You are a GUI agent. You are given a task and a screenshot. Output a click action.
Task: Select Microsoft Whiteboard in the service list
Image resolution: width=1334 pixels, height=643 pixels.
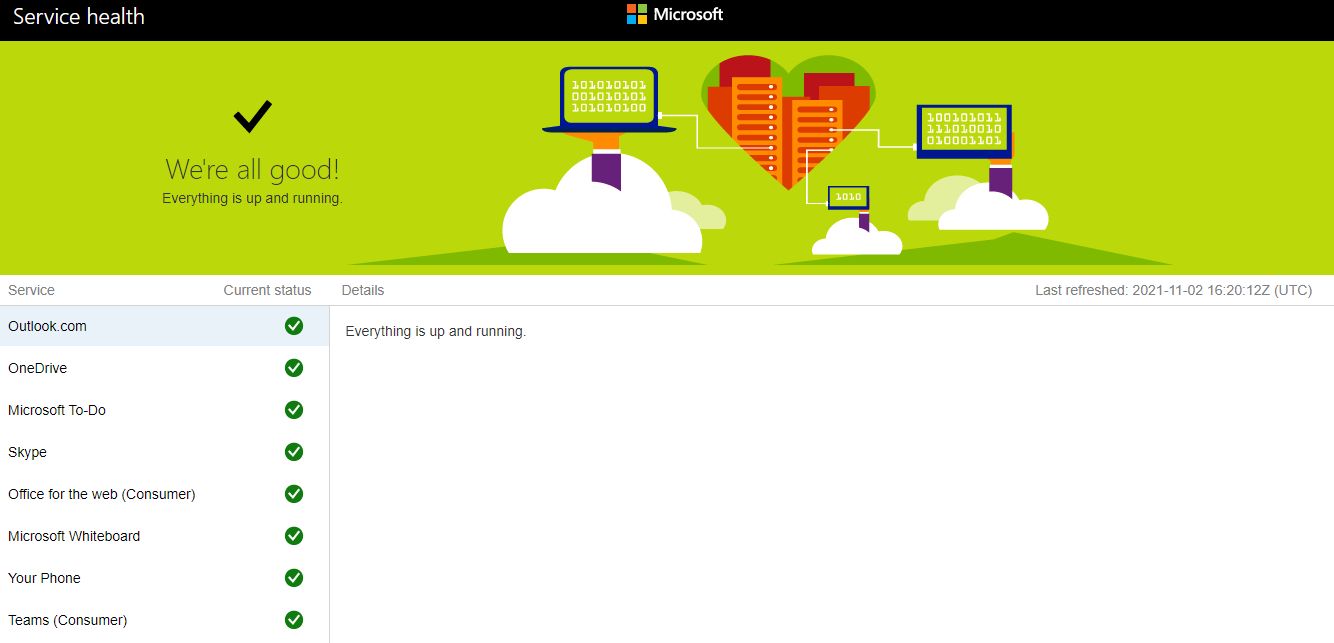pos(164,536)
